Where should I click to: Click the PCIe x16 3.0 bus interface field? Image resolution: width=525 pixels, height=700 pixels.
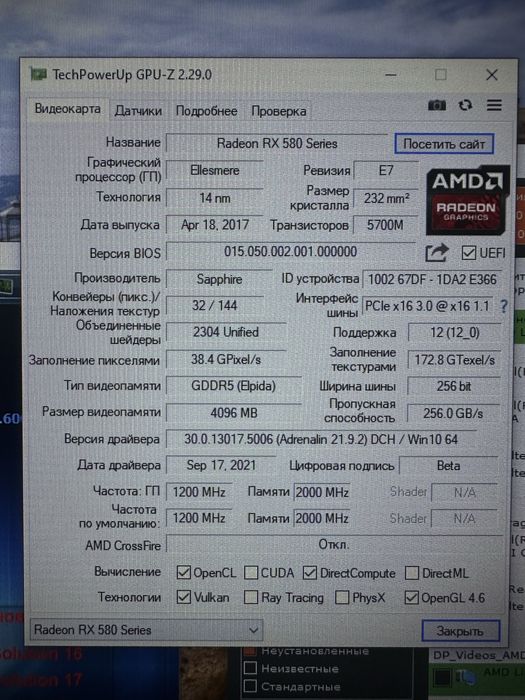[428, 306]
